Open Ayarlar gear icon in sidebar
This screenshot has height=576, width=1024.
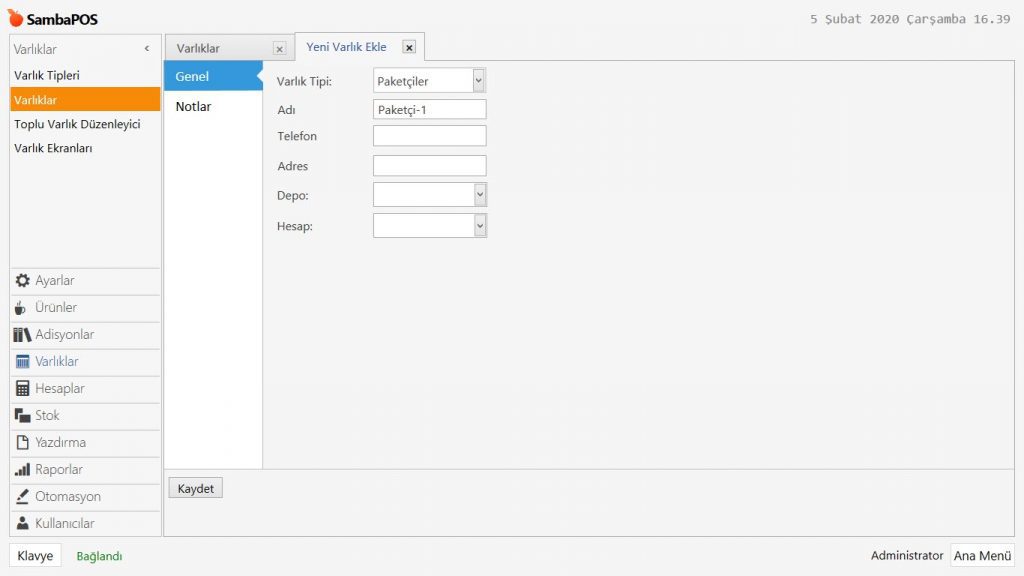22,281
